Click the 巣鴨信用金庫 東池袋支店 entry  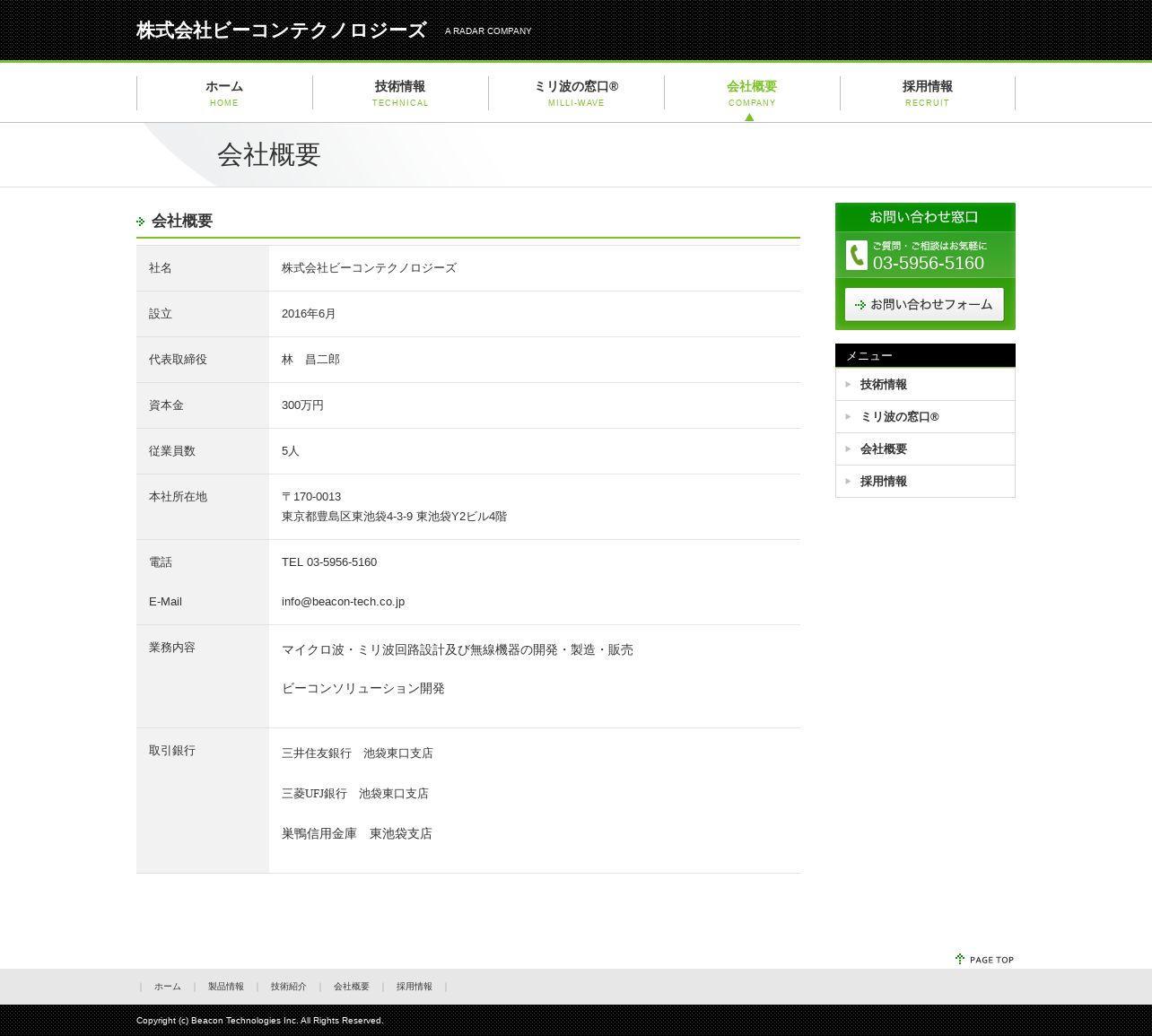pyautogui.click(x=357, y=834)
